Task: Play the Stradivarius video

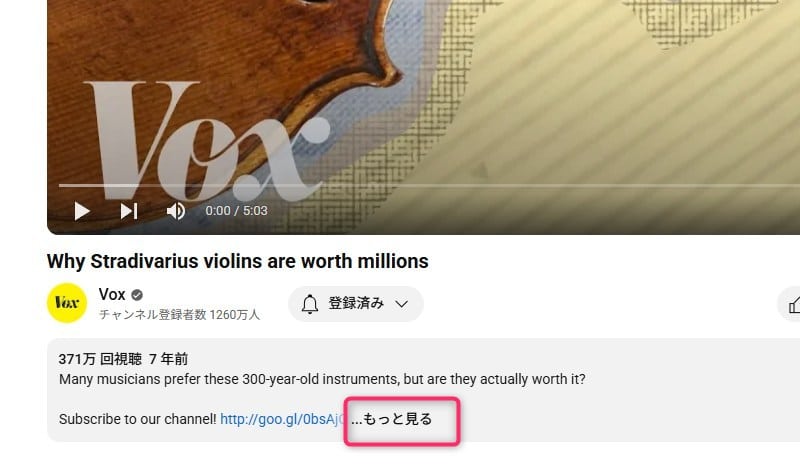Action: coord(82,211)
